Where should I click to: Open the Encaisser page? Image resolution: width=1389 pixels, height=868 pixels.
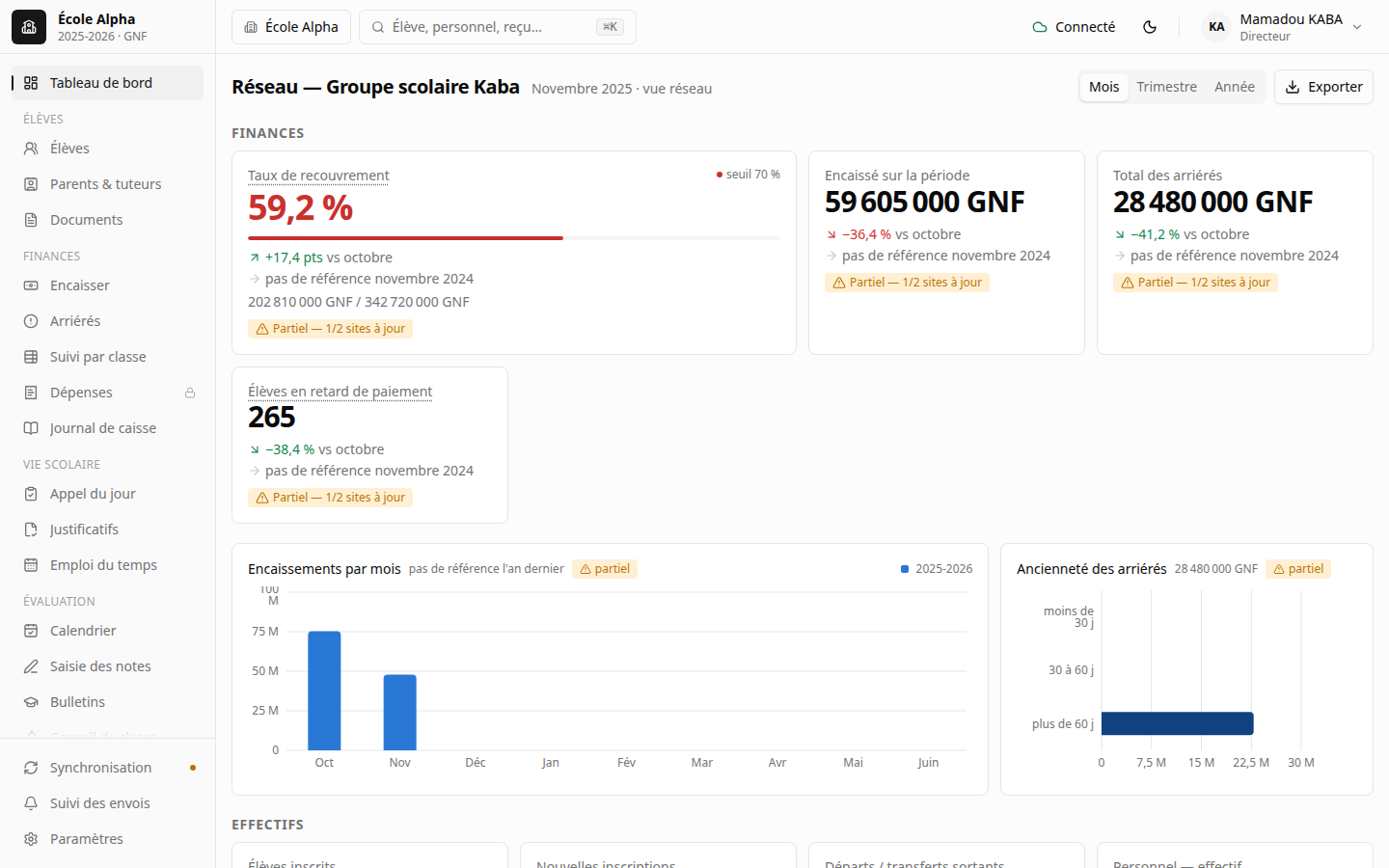click(x=107, y=285)
